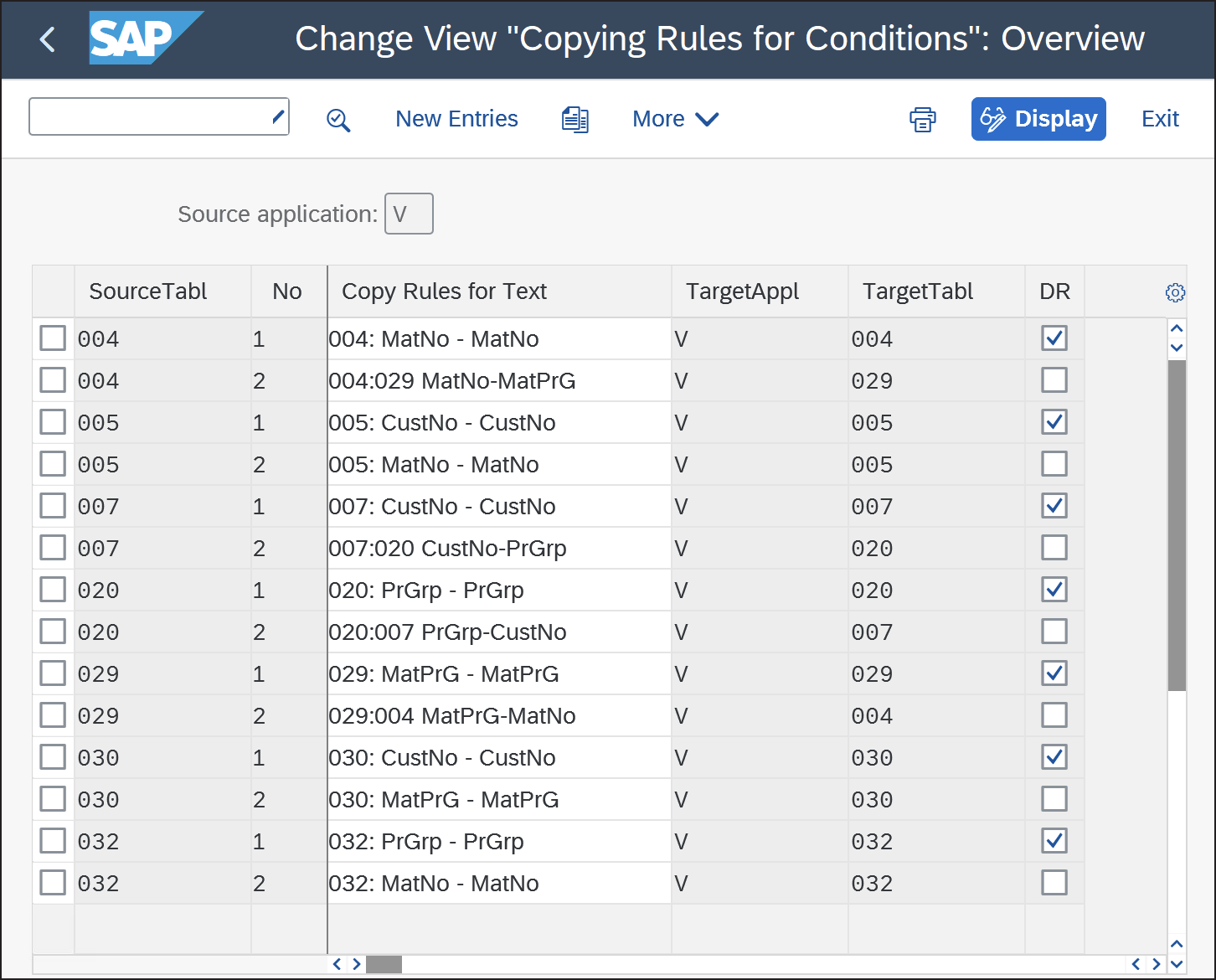Viewport: 1216px width, 980px height.
Task: Click the bottom-right scroll left arrow
Action: point(1136,964)
